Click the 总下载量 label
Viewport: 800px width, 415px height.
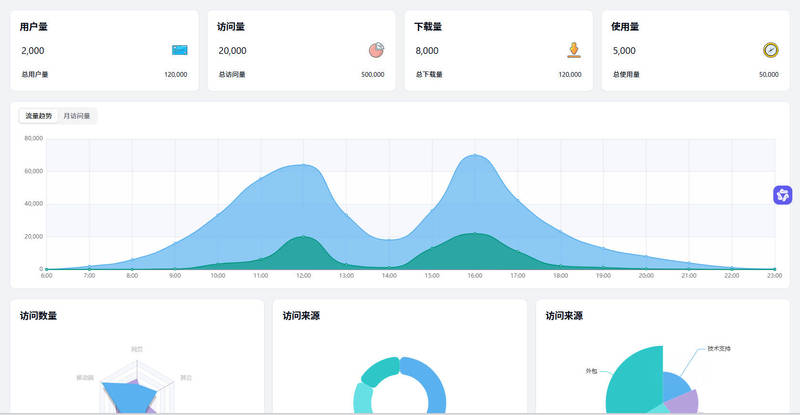click(429, 75)
